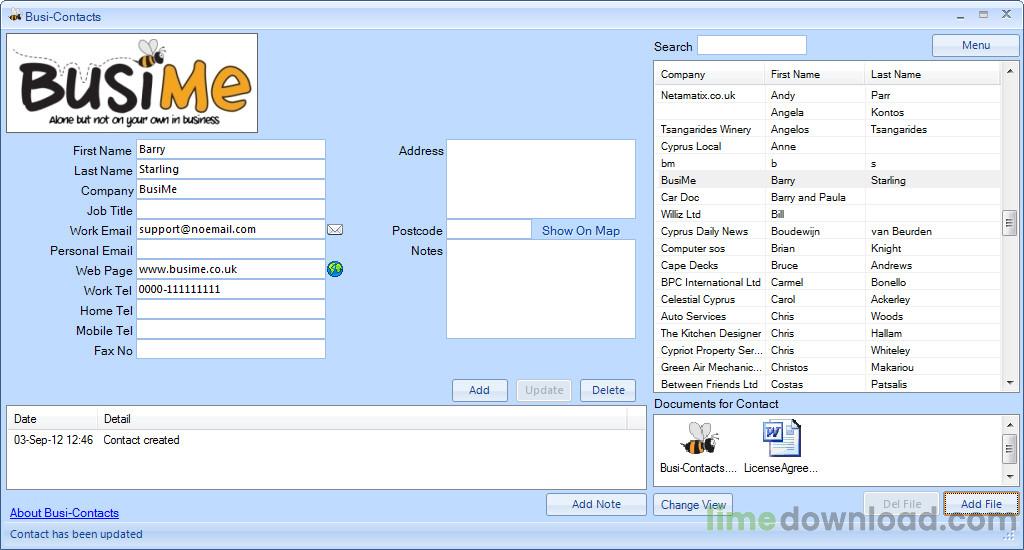
Task: Click the Delete contact button
Action: tap(608, 390)
